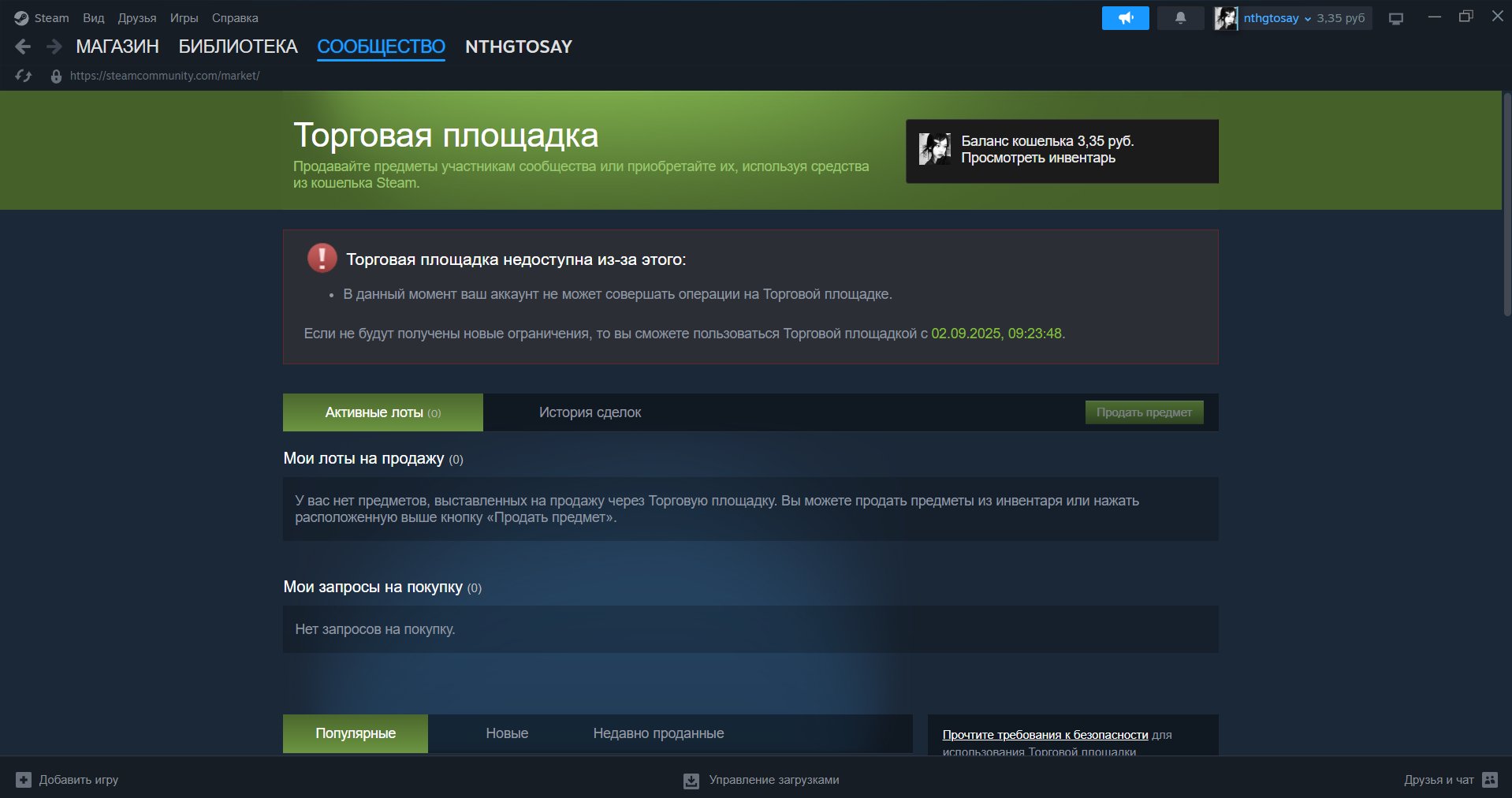Screen dimensions: 1512x798
Task: Reload the page with refresh icon
Action: [x=24, y=76]
